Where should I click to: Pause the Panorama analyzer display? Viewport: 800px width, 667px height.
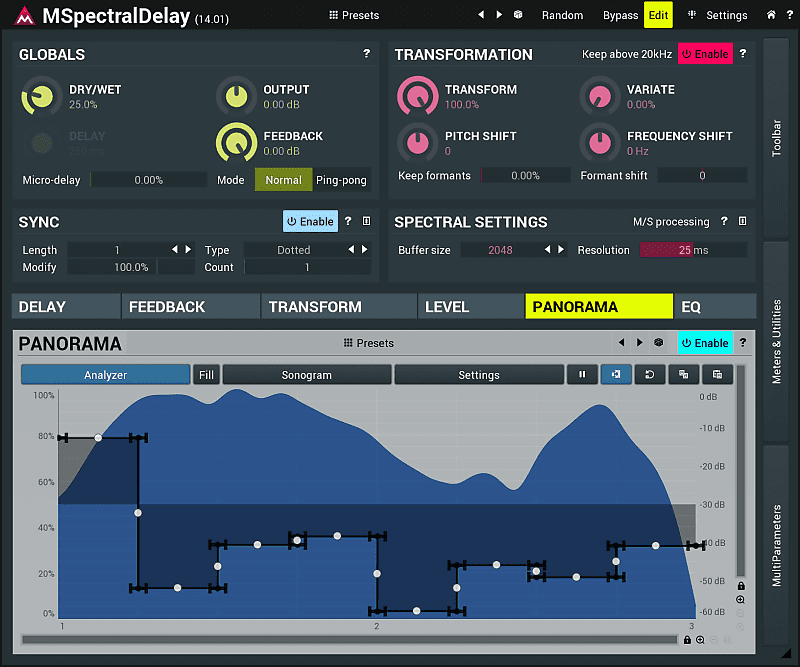point(583,374)
